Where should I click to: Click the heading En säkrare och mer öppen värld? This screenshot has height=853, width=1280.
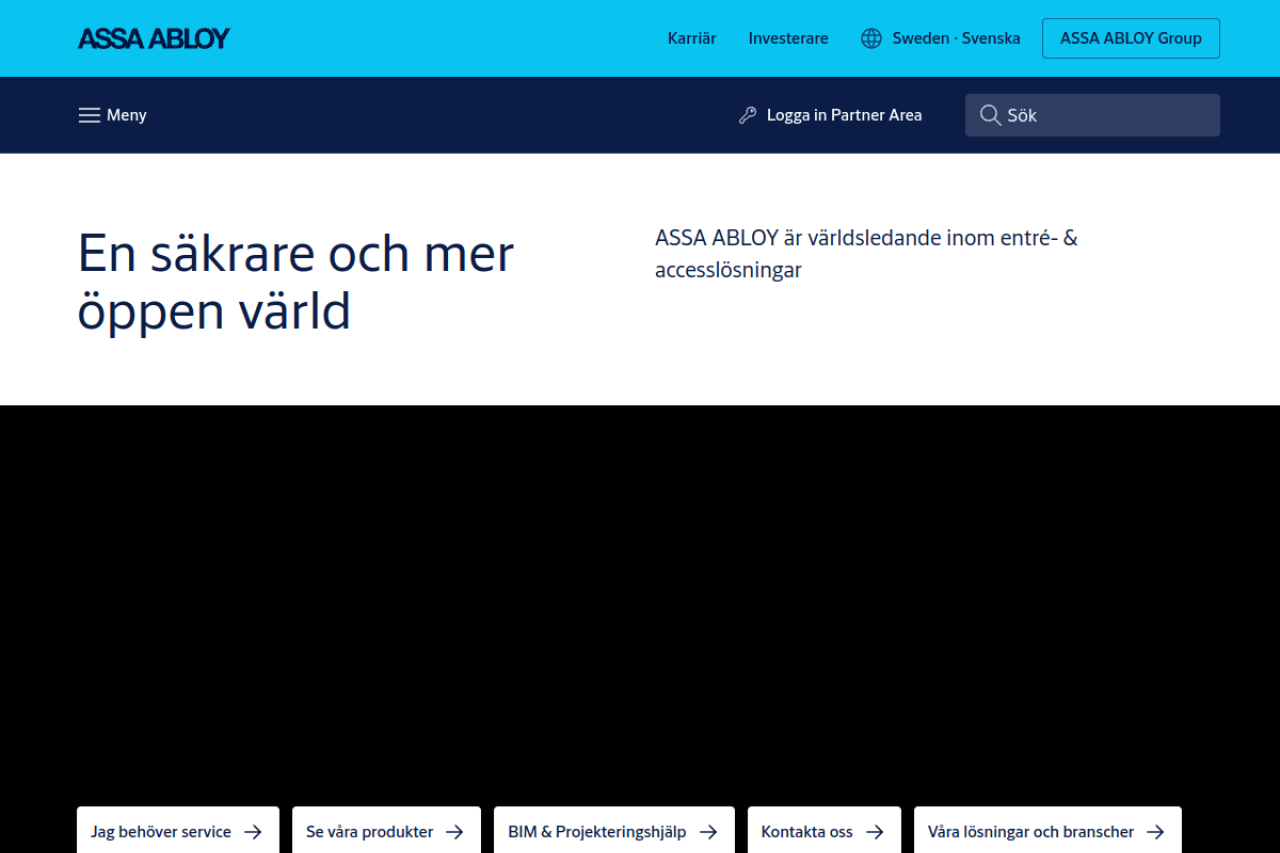click(x=295, y=281)
